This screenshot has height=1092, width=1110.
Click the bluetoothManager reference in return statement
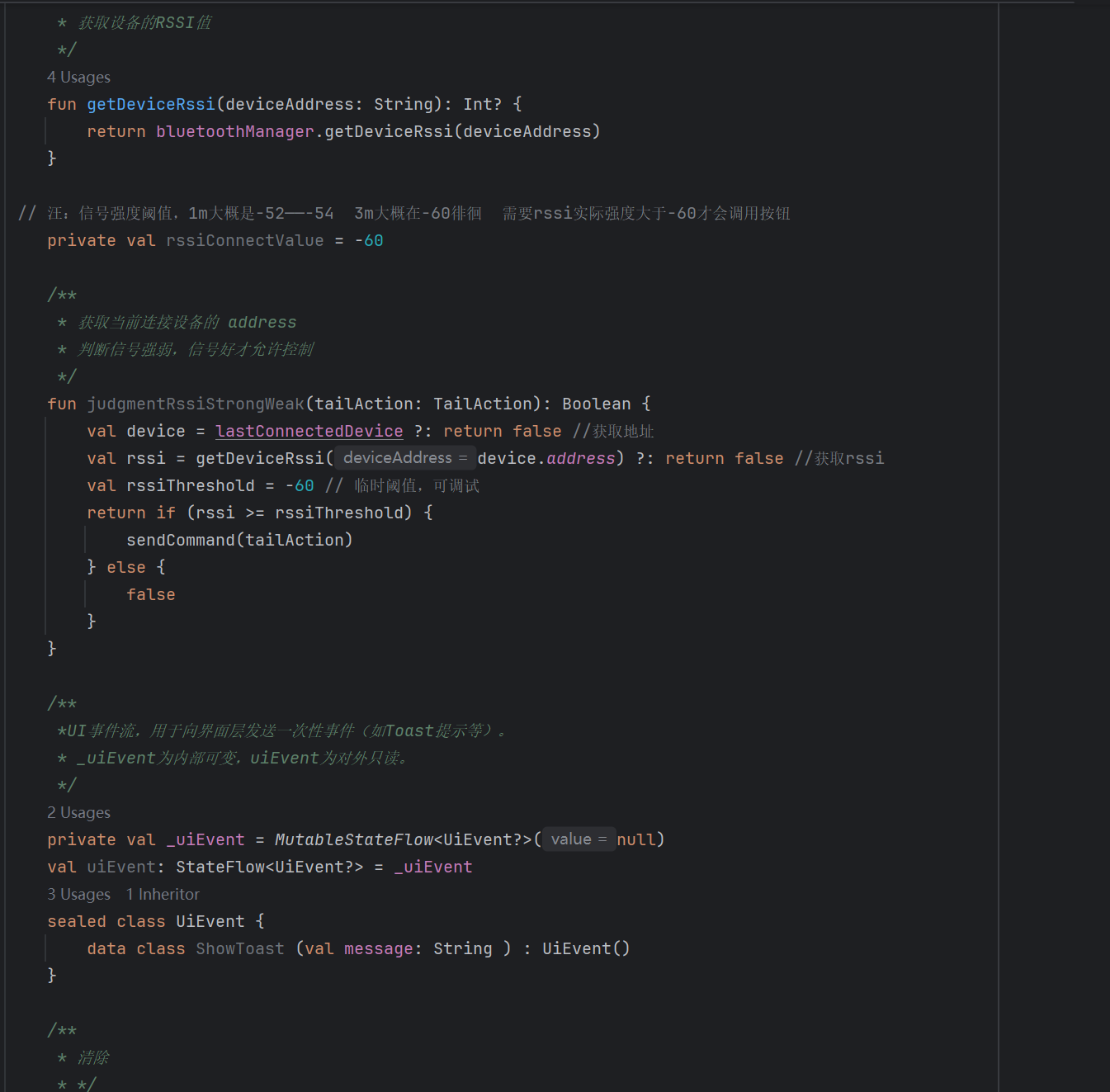pos(235,131)
